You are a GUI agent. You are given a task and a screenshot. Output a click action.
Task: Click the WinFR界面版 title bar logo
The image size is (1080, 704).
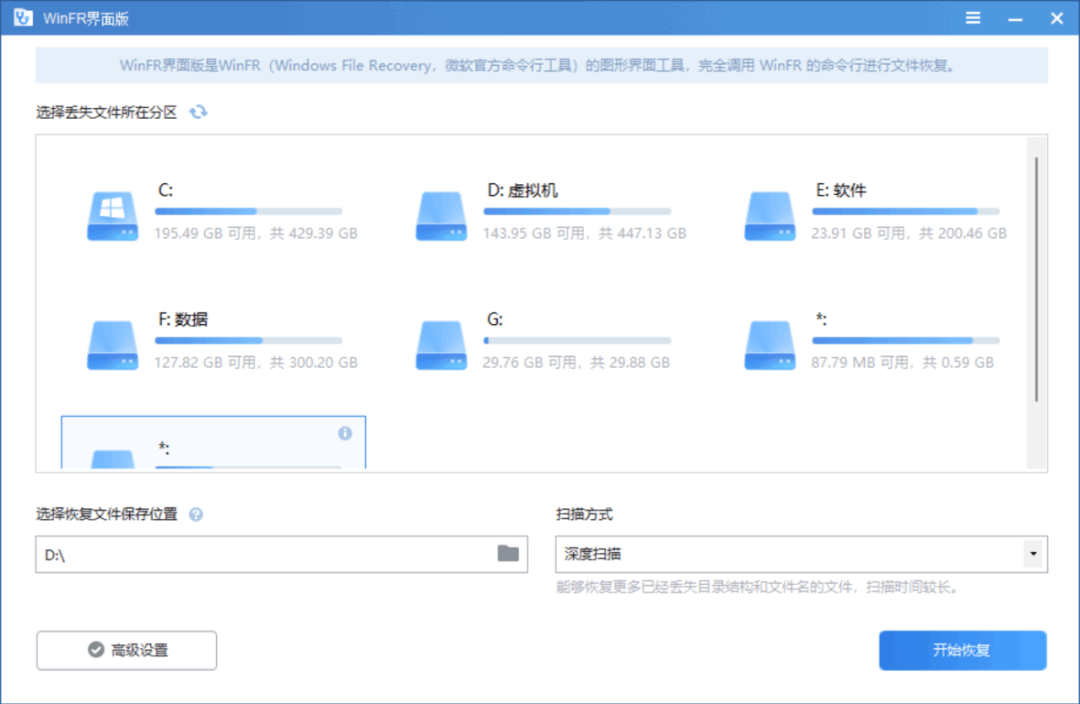click(x=21, y=17)
